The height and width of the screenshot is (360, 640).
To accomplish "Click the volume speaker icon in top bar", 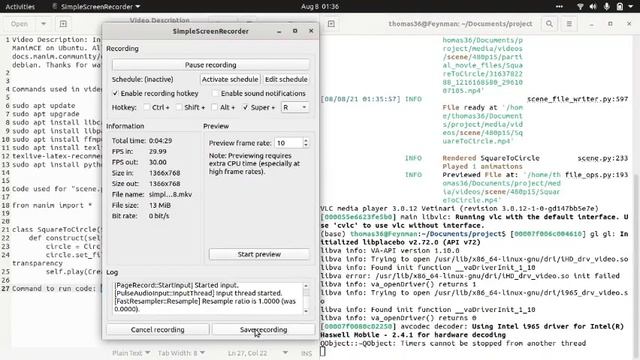I will tap(593, 7).
